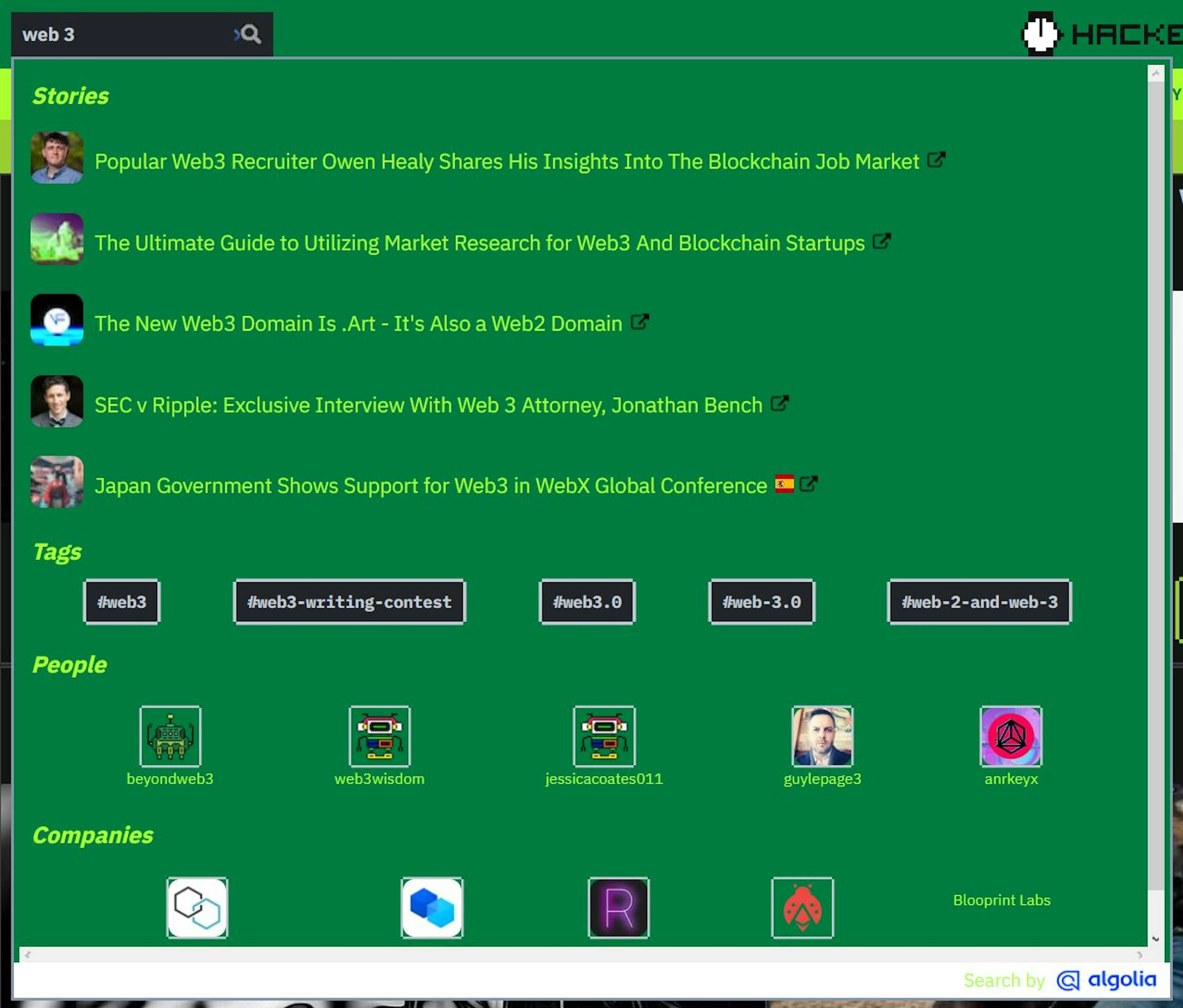Select the #web3-writing-contest tag
Image resolution: width=1183 pixels, height=1008 pixels.
coord(349,602)
